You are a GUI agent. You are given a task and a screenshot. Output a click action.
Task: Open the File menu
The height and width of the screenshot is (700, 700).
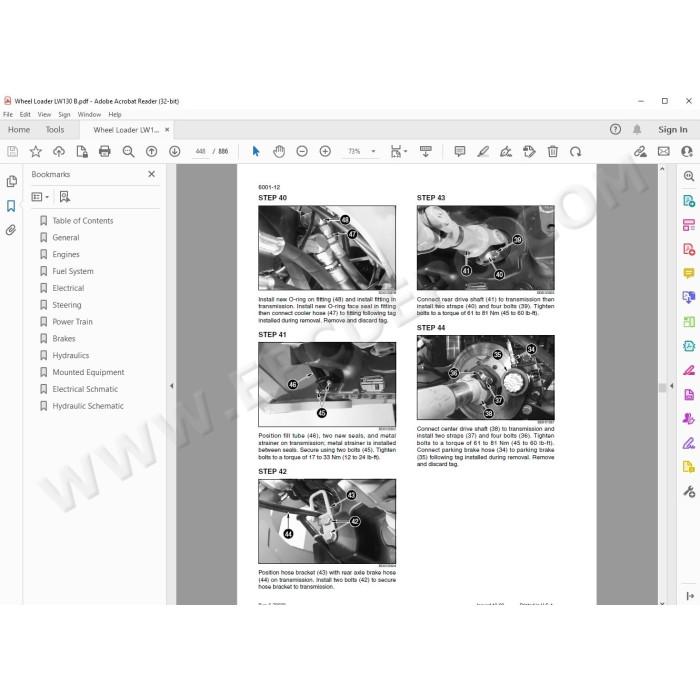8,115
